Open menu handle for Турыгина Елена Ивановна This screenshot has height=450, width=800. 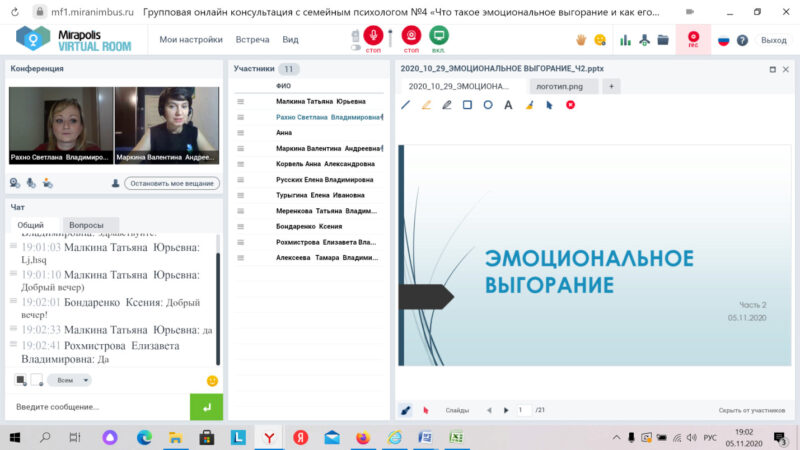(x=240, y=195)
